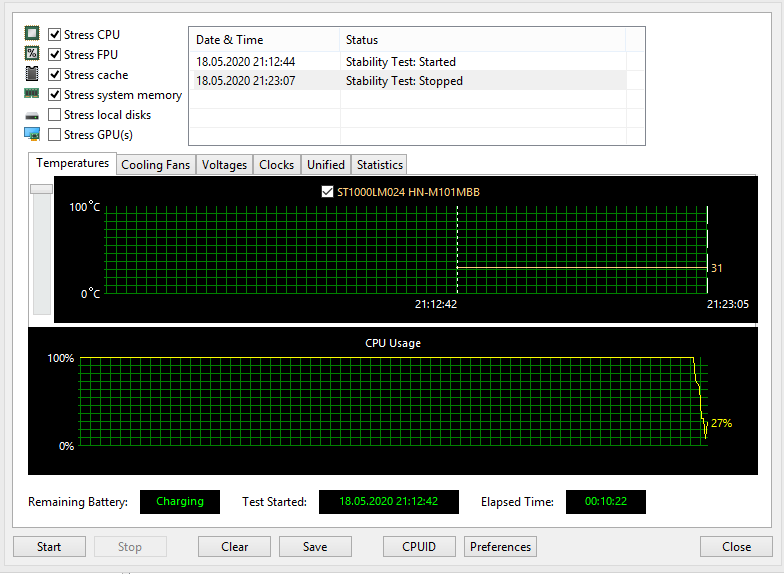Click the CPU chip icon beside Stress CPU
This screenshot has height=574, width=784.
(32, 34)
